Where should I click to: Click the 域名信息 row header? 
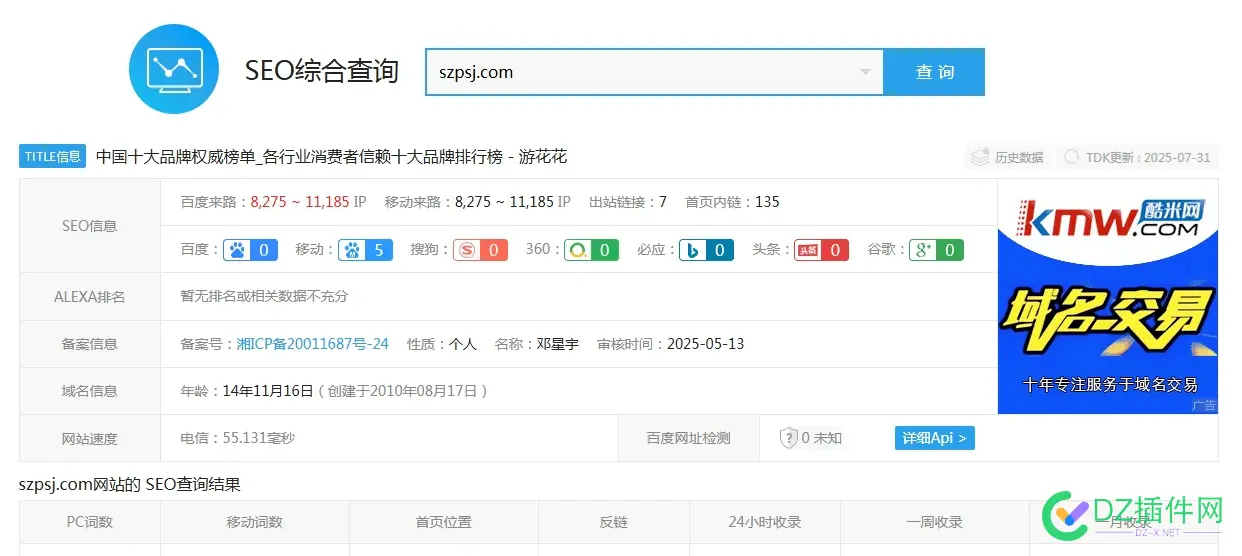[90, 391]
